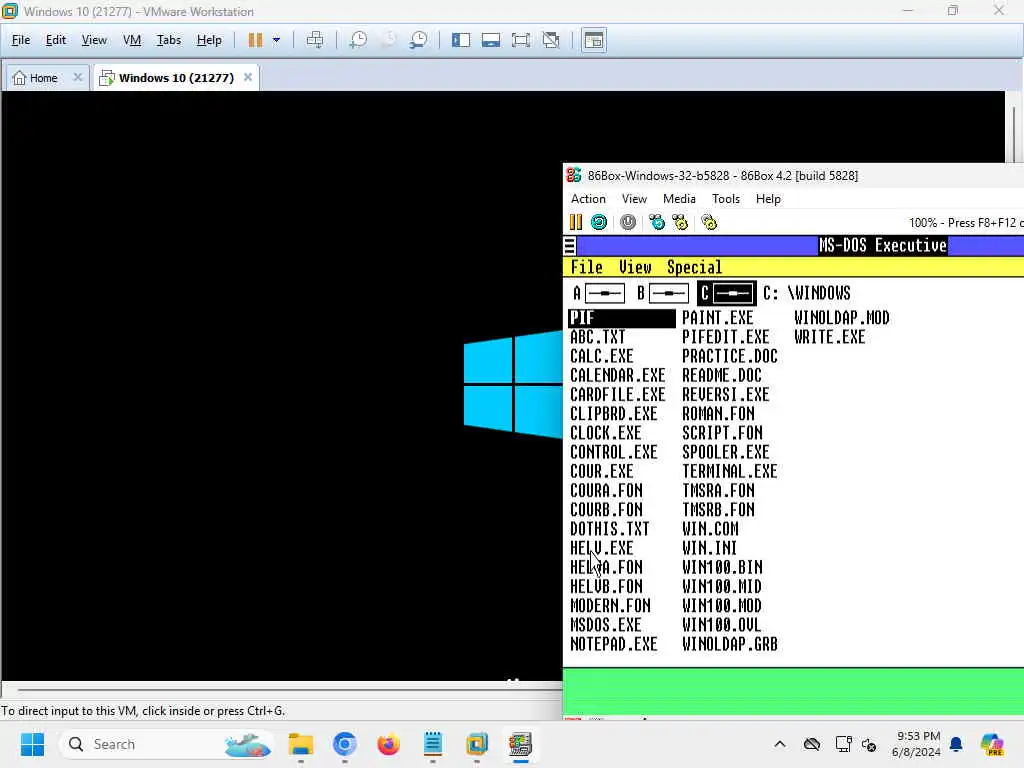The width and height of the screenshot is (1024, 768).
Task: Open 86Box Media menu
Action: [x=679, y=199]
